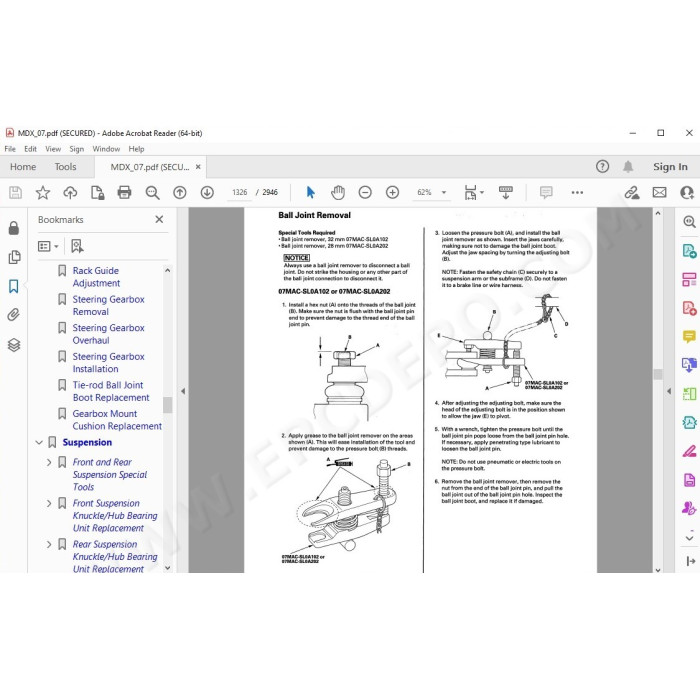Click the Send file by email icon
700x700 pixels.
(x=659, y=192)
